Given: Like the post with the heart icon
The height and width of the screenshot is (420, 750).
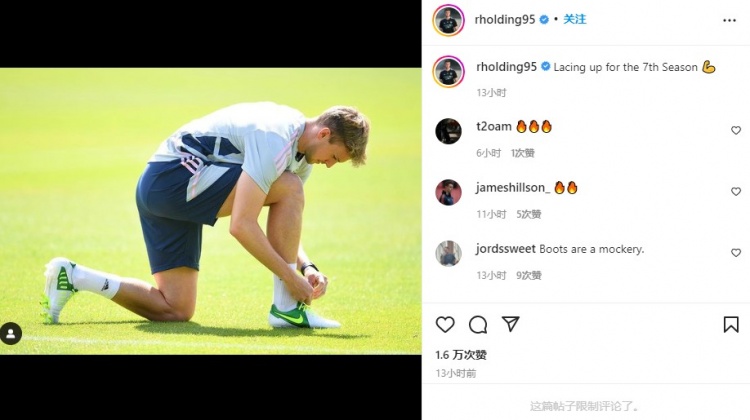Looking at the screenshot, I should click(x=445, y=324).
